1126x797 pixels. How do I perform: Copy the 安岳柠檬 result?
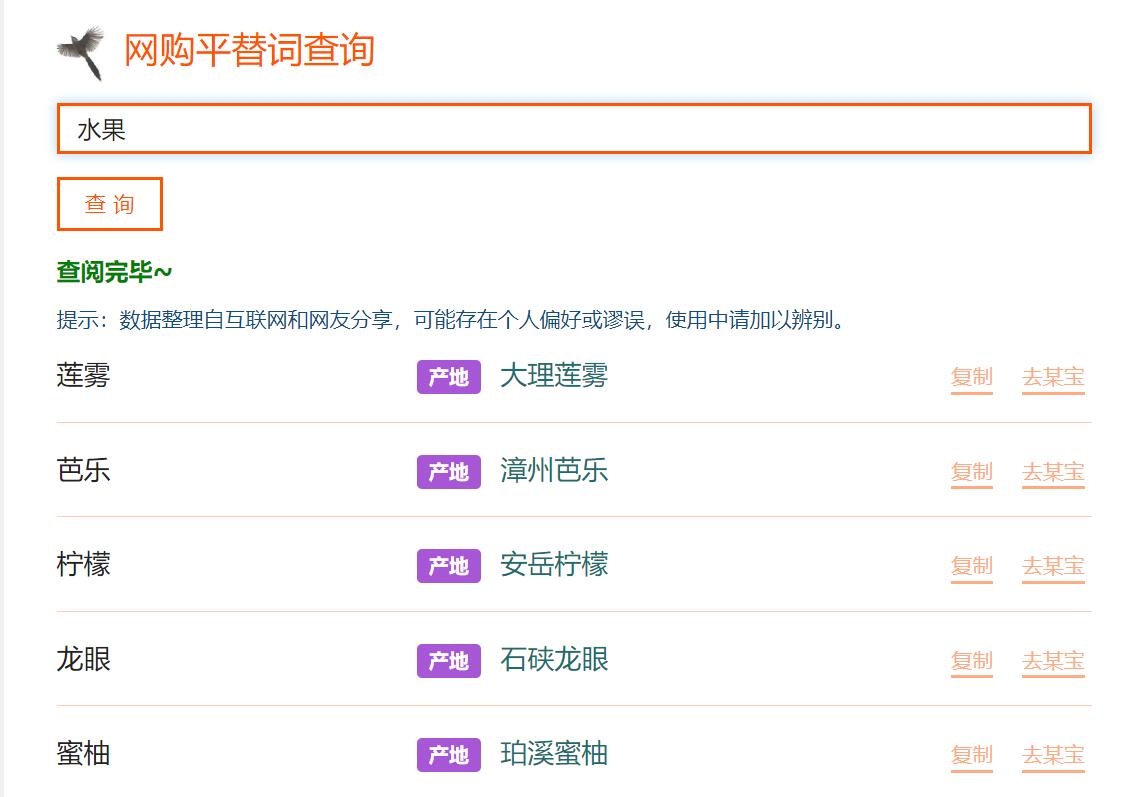click(971, 566)
